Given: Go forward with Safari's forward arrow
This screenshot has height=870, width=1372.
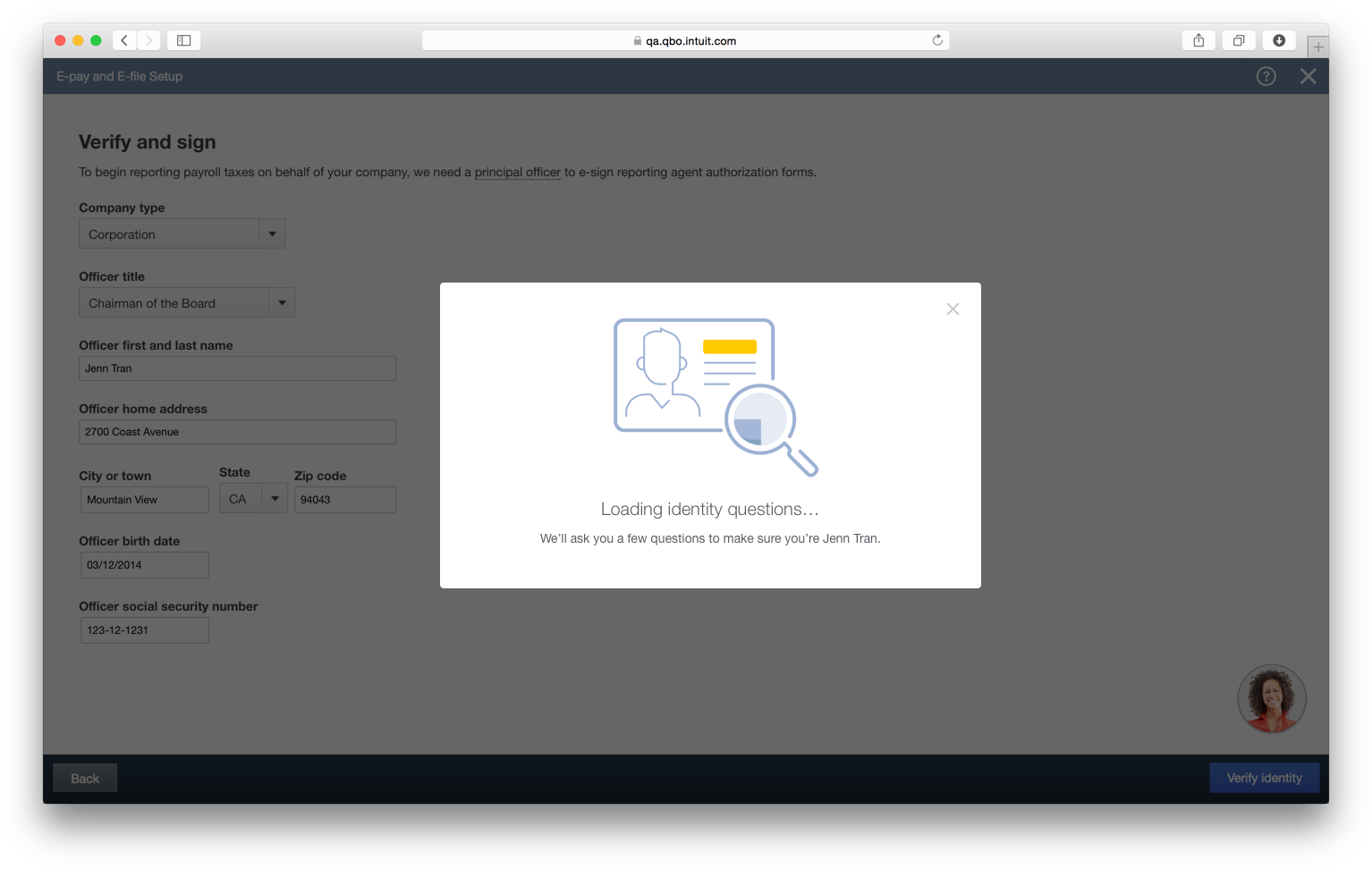Looking at the screenshot, I should tap(149, 40).
